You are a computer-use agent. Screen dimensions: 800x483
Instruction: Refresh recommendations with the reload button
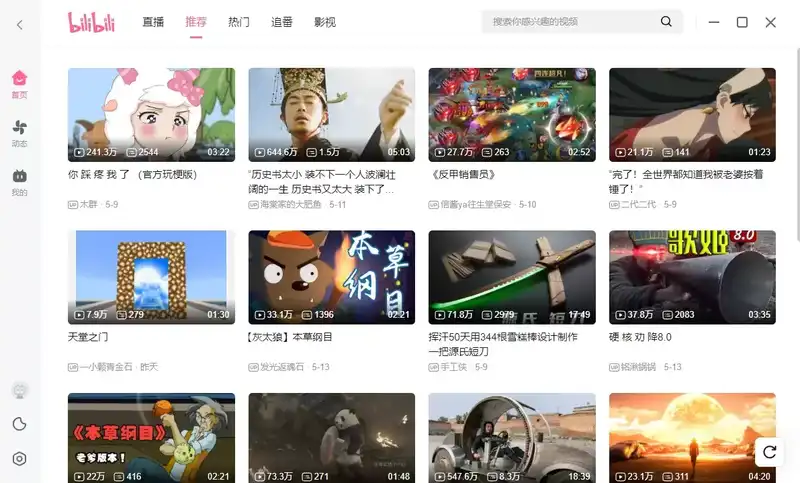pos(769,451)
